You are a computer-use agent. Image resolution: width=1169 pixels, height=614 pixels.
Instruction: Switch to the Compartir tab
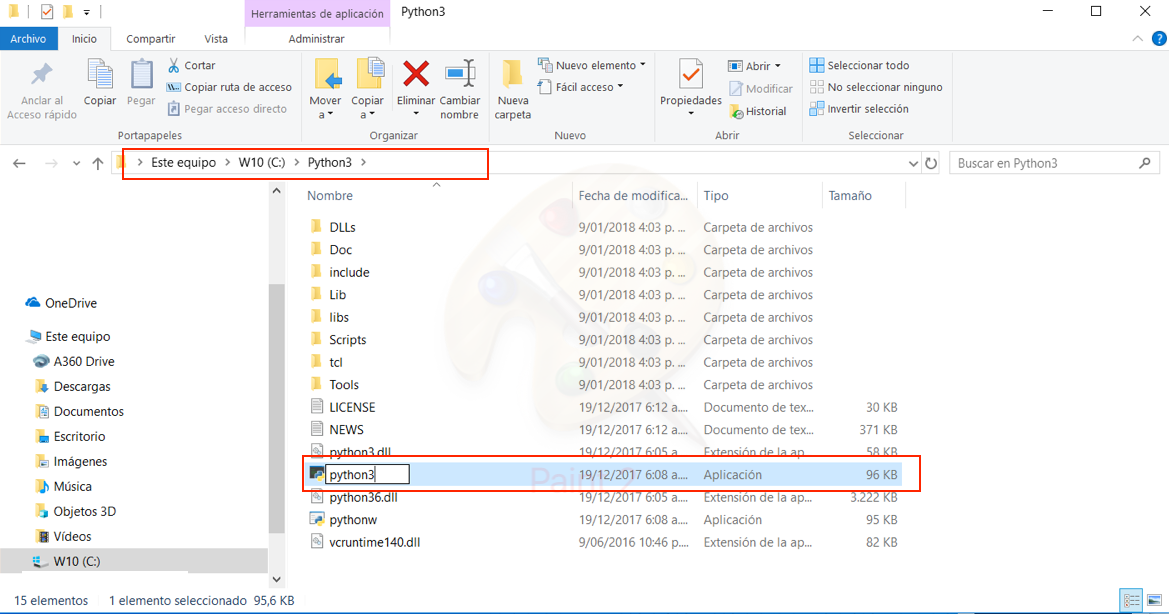point(151,39)
